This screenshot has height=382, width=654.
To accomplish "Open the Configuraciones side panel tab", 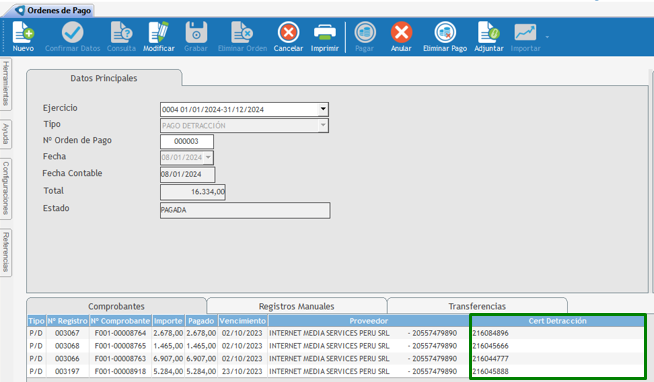I will pyautogui.click(x=5, y=188).
